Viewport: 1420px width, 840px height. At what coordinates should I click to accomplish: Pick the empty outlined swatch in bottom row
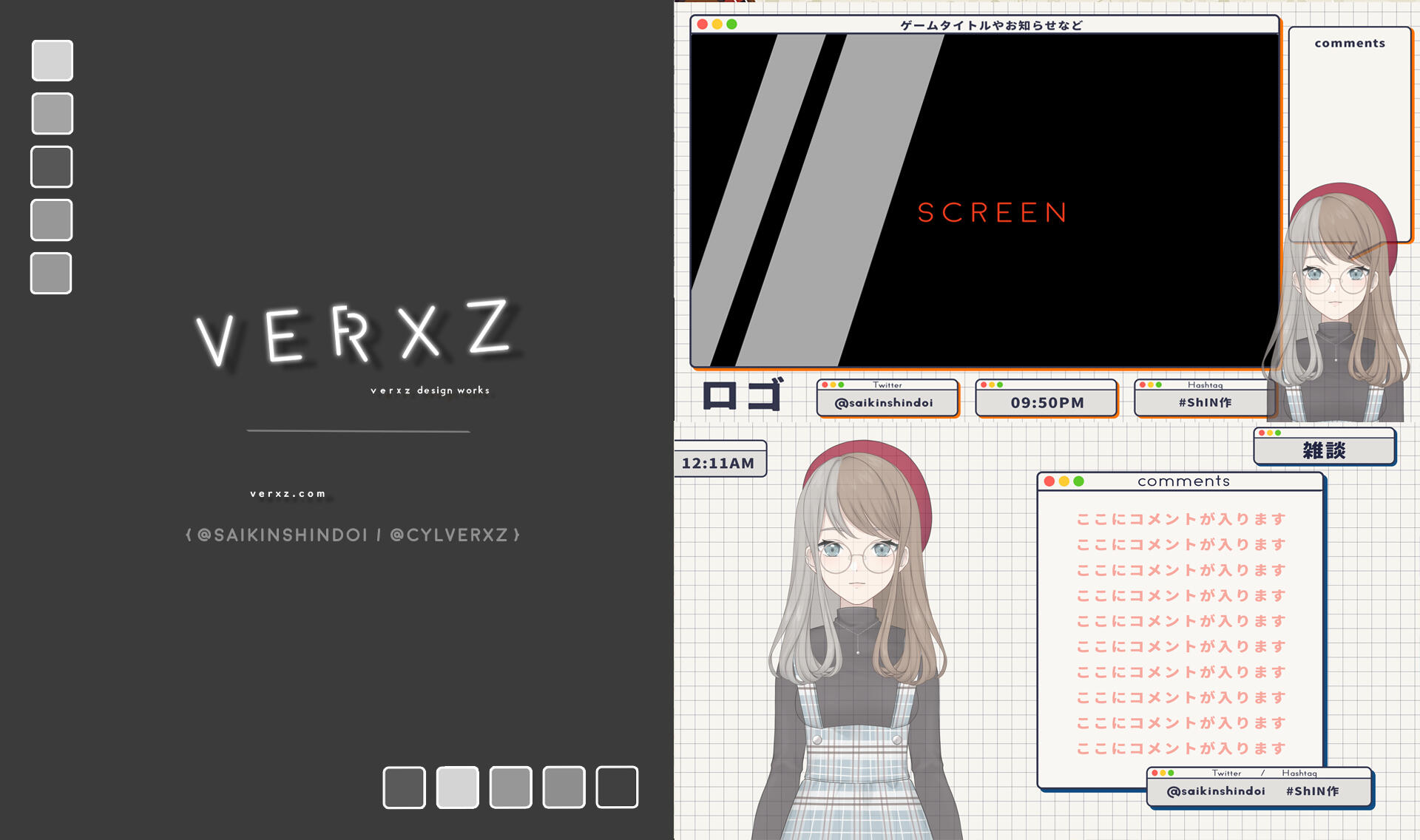[x=617, y=787]
